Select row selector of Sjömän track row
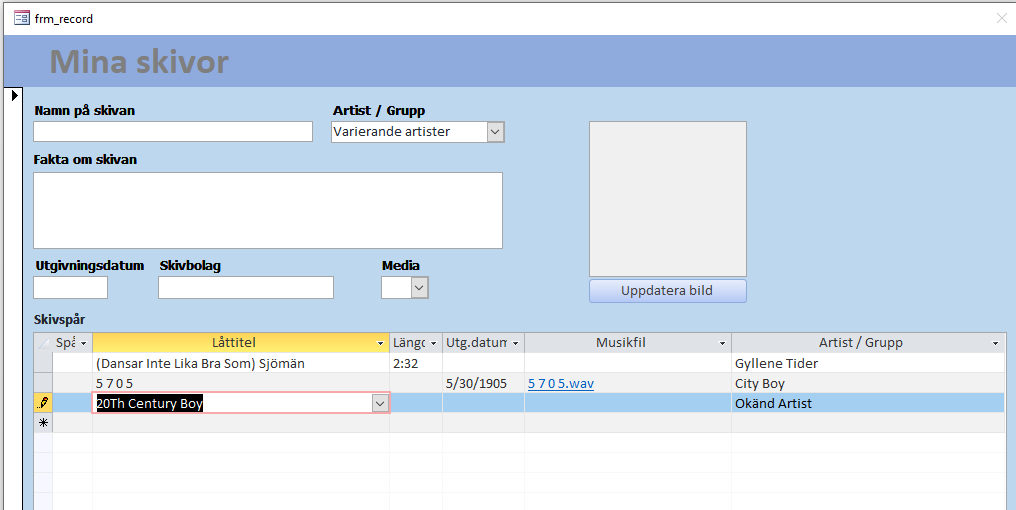This screenshot has height=510, width=1016. click(x=43, y=363)
